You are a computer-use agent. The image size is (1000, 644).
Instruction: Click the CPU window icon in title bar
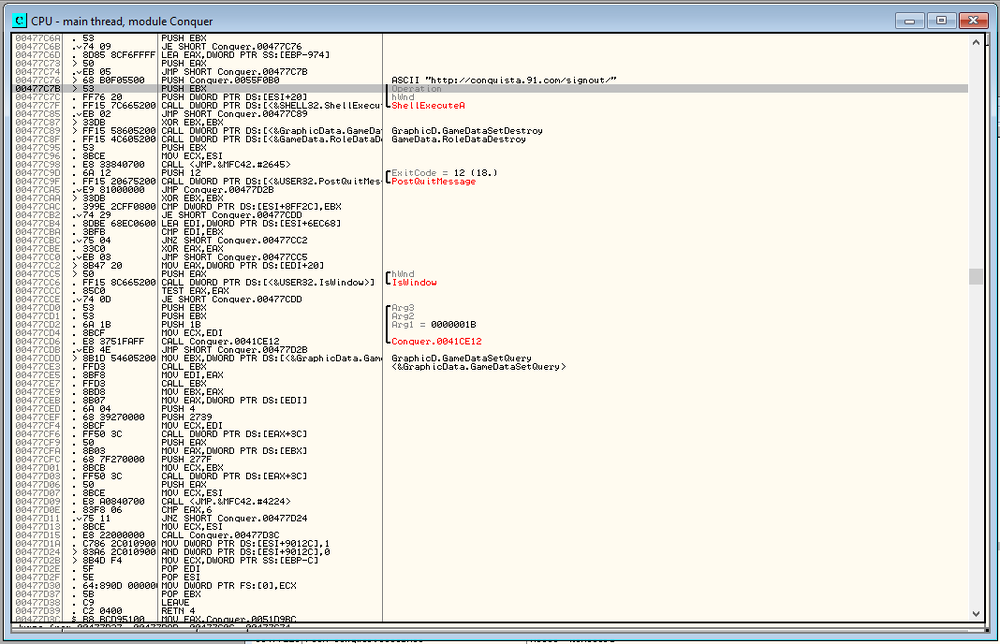(18, 19)
